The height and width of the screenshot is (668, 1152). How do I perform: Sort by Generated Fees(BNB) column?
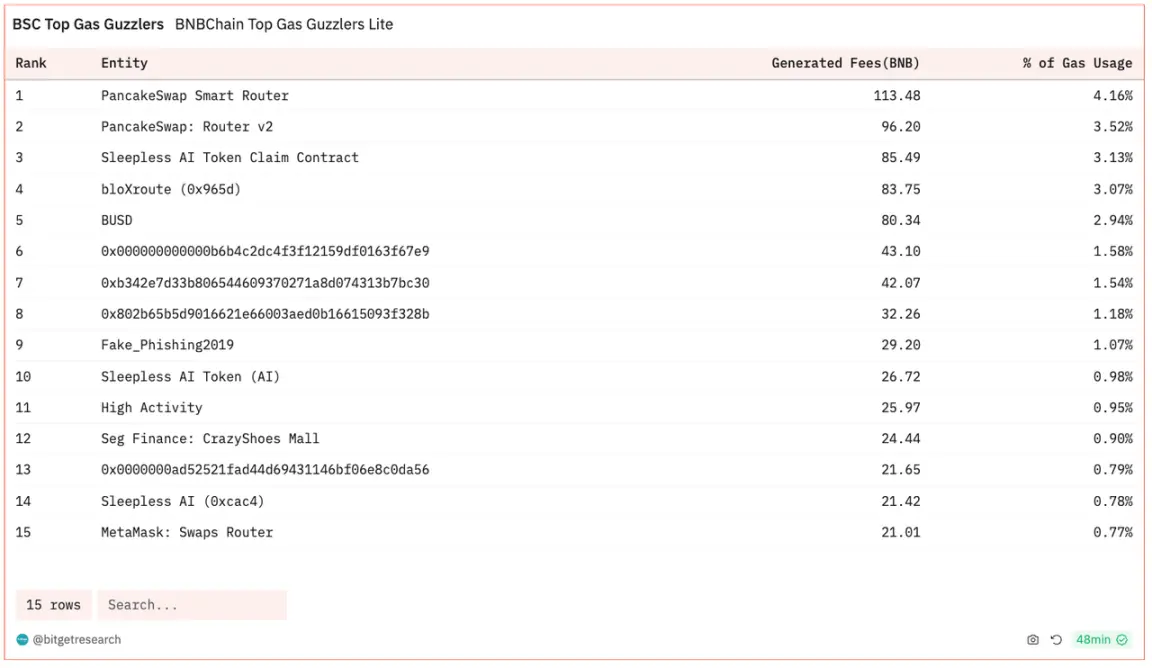(845, 63)
